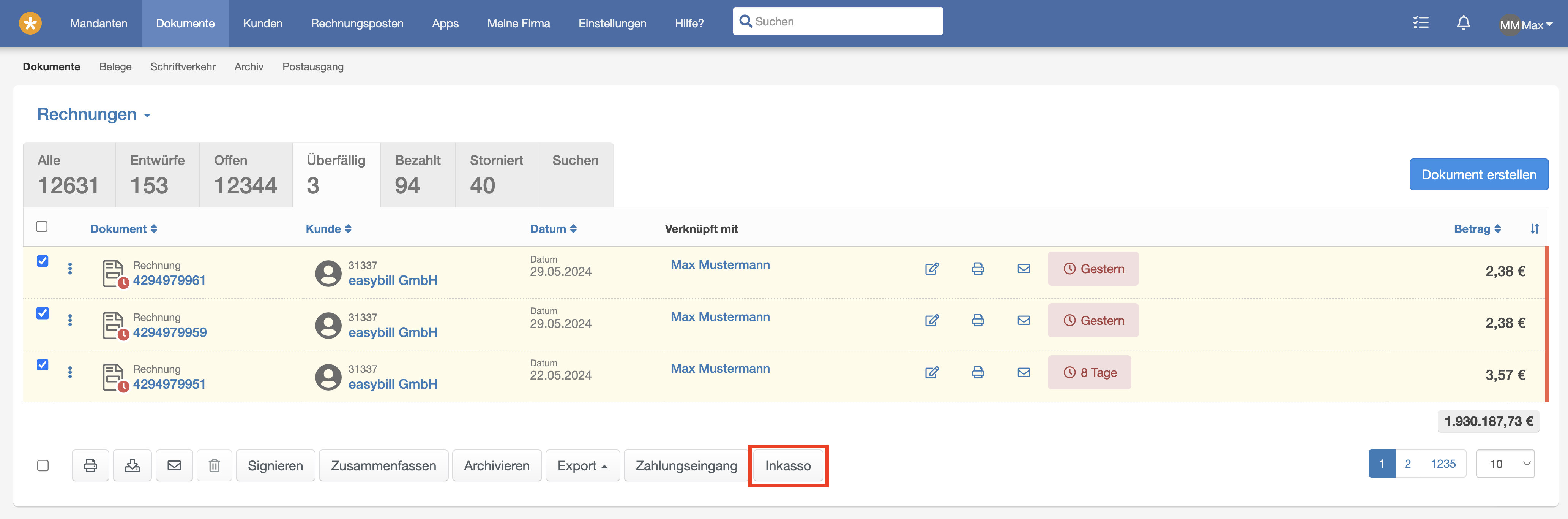The image size is (1568, 519).
Task: Open three-dot menu for invoice 4294979961
Action: (x=70, y=269)
